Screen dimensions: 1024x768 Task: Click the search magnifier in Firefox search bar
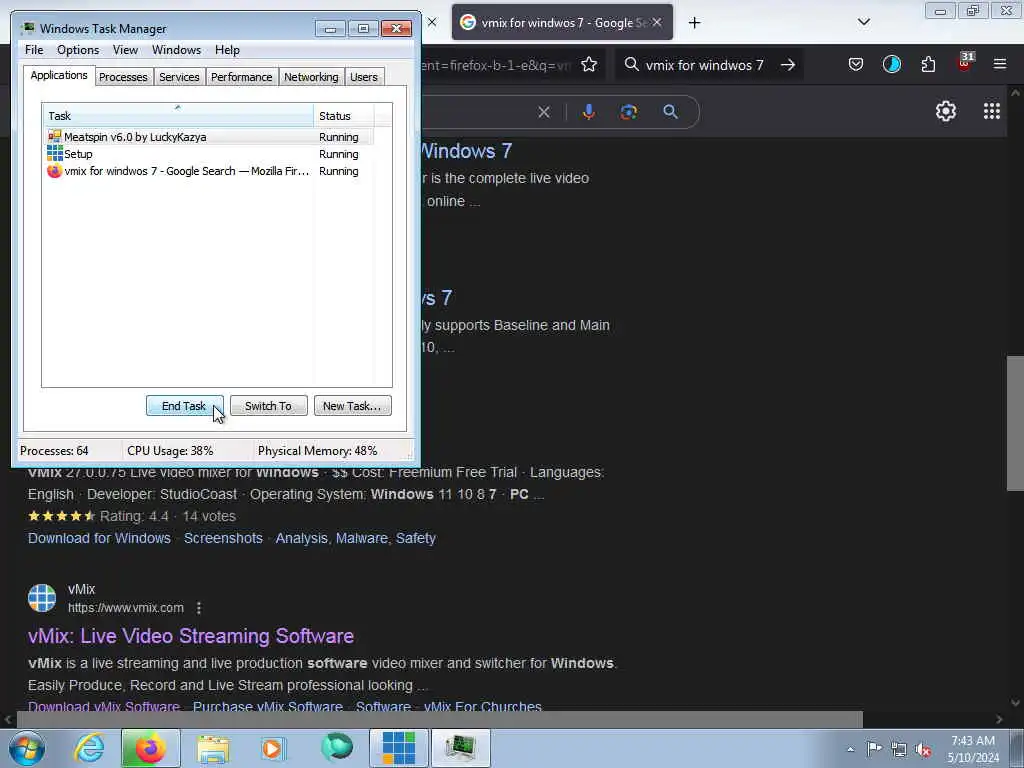[x=631, y=65]
